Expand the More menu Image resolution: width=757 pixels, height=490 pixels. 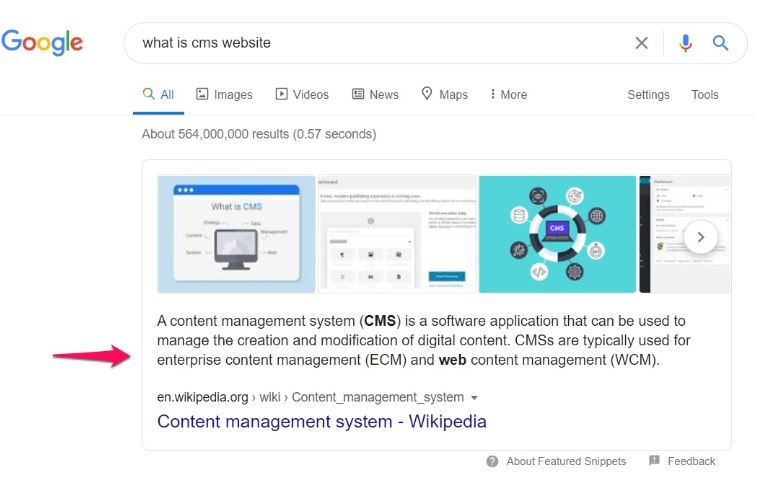pyautogui.click(x=508, y=95)
